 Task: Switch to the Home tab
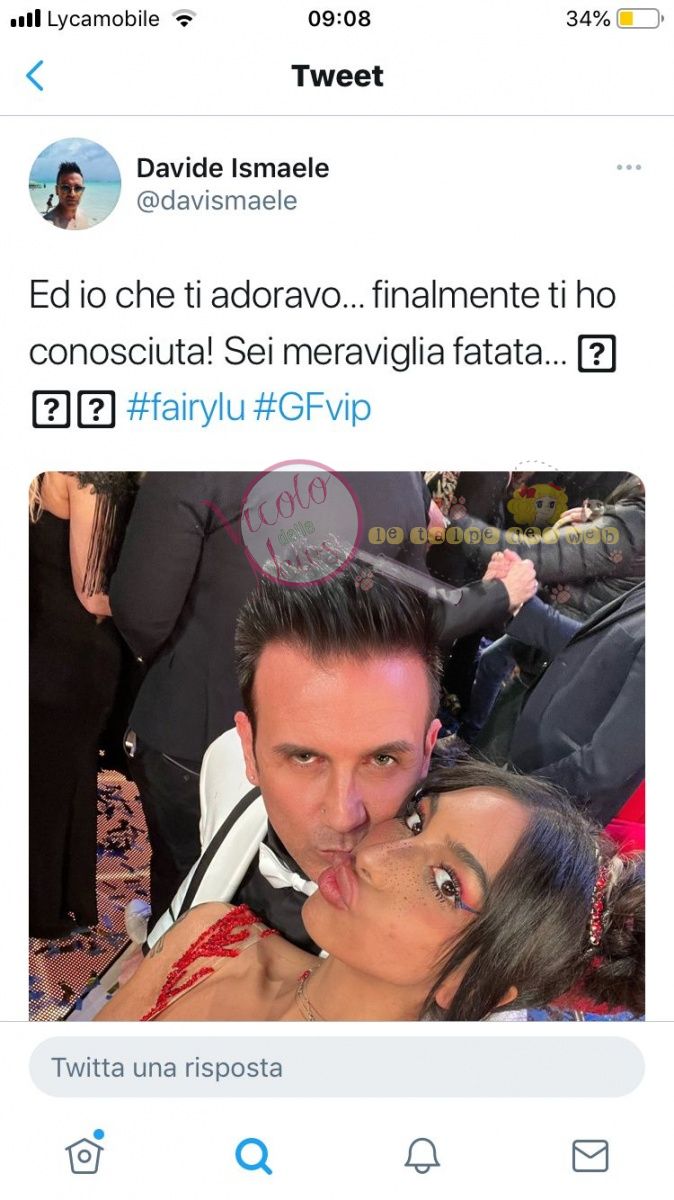coord(85,1155)
